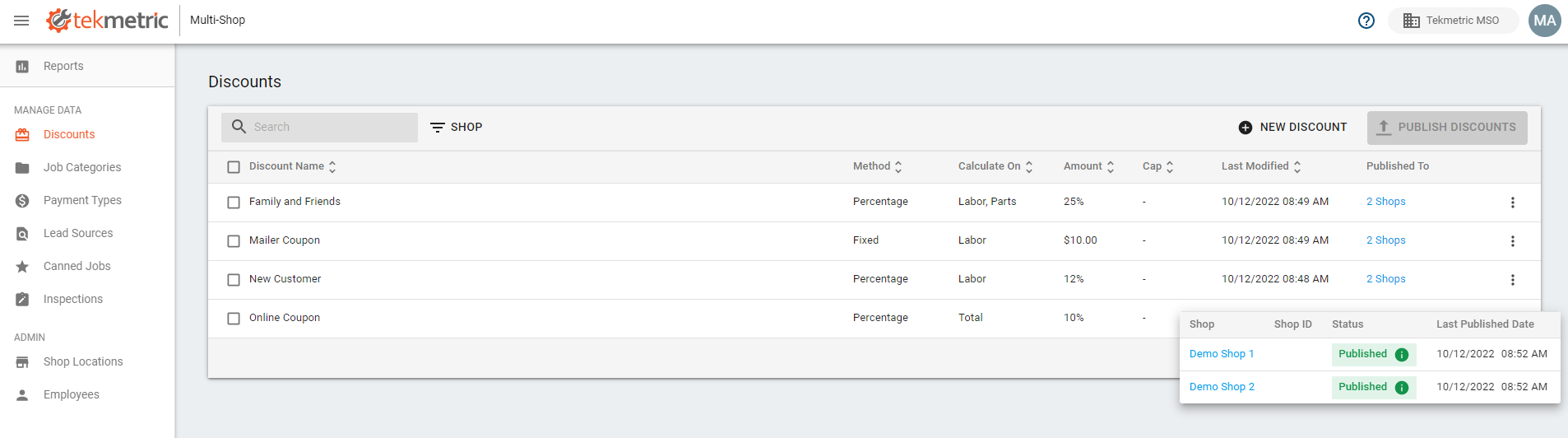
Task: Open Lead Sources menu item
Action: click(x=78, y=234)
